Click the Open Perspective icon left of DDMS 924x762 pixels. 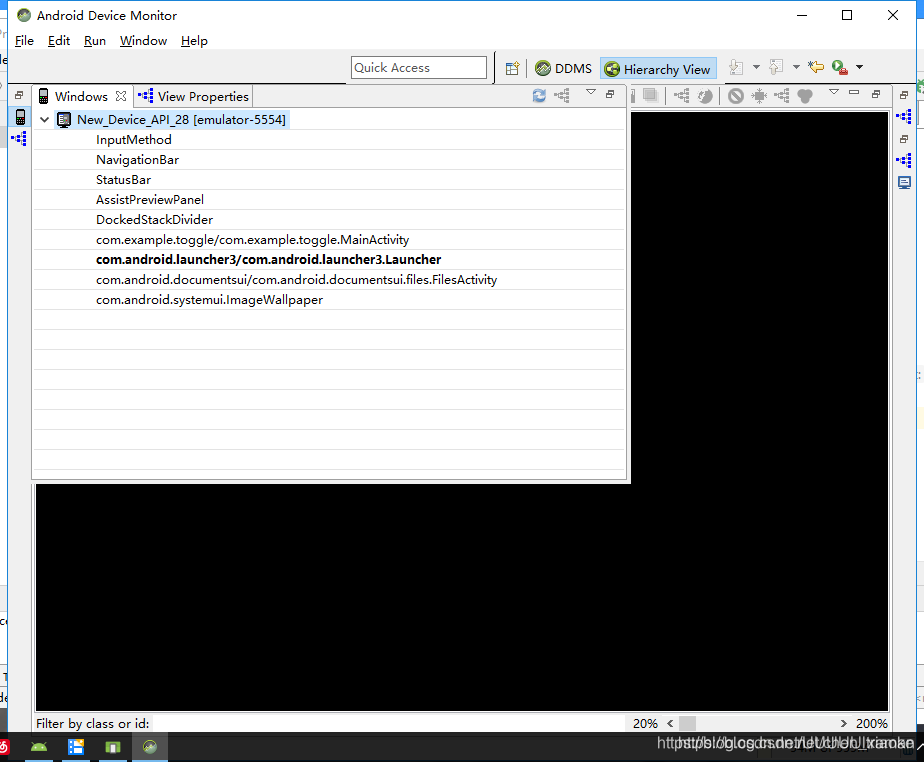coord(512,68)
